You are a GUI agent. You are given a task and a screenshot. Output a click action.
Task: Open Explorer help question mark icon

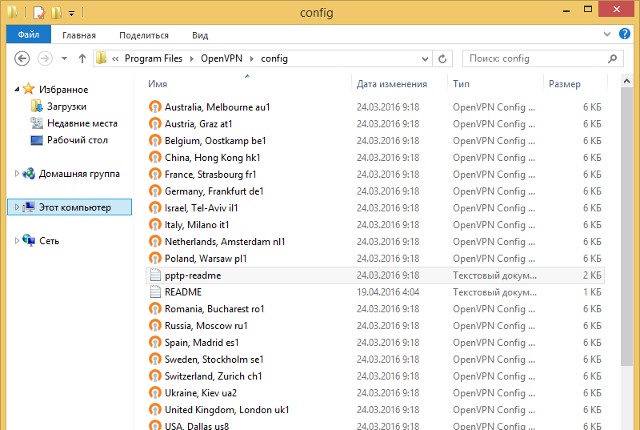624,34
